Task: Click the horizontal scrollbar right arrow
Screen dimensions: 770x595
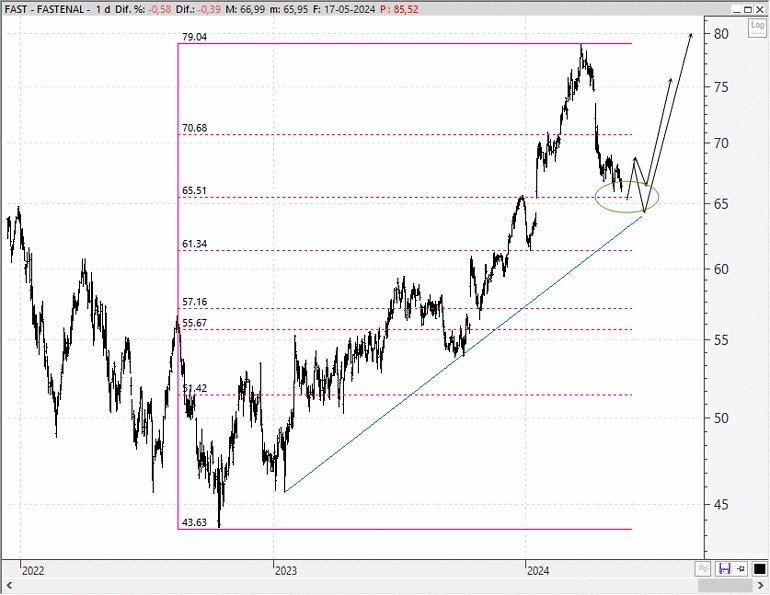Action: click(x=761, y=585)
